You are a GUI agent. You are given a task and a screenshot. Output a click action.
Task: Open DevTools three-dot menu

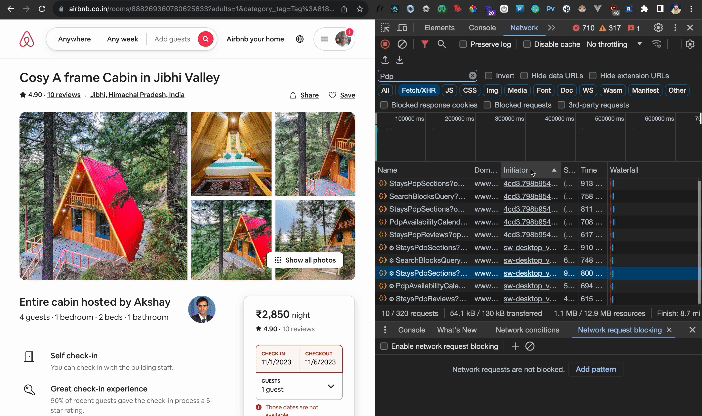click(675, 28)
